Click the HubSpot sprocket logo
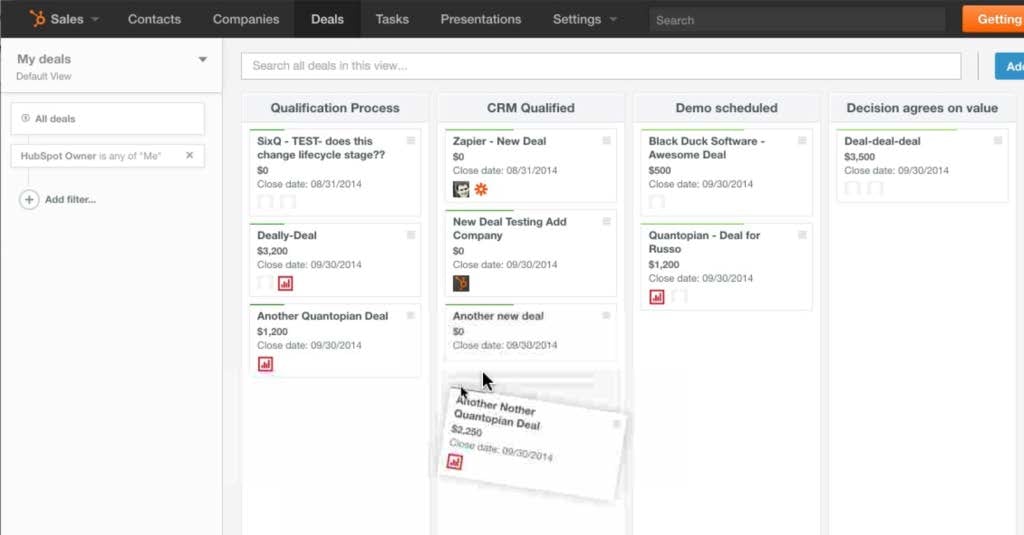The image size is (1024, 535). (x=38, y=19)
